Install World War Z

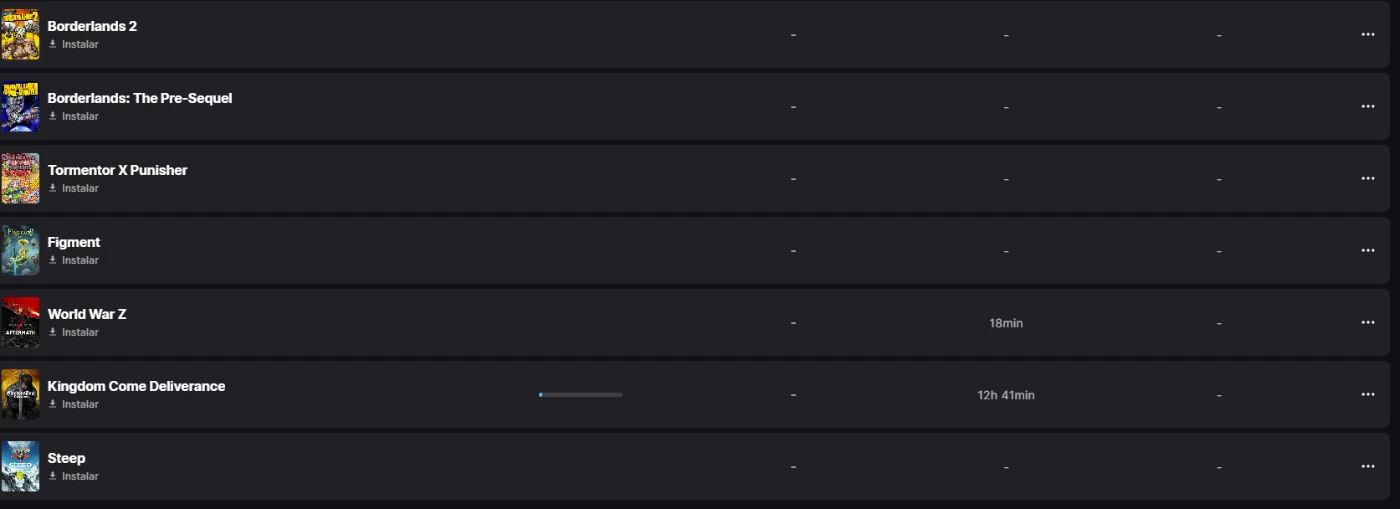pyautogui.click(x=74, y=332)
